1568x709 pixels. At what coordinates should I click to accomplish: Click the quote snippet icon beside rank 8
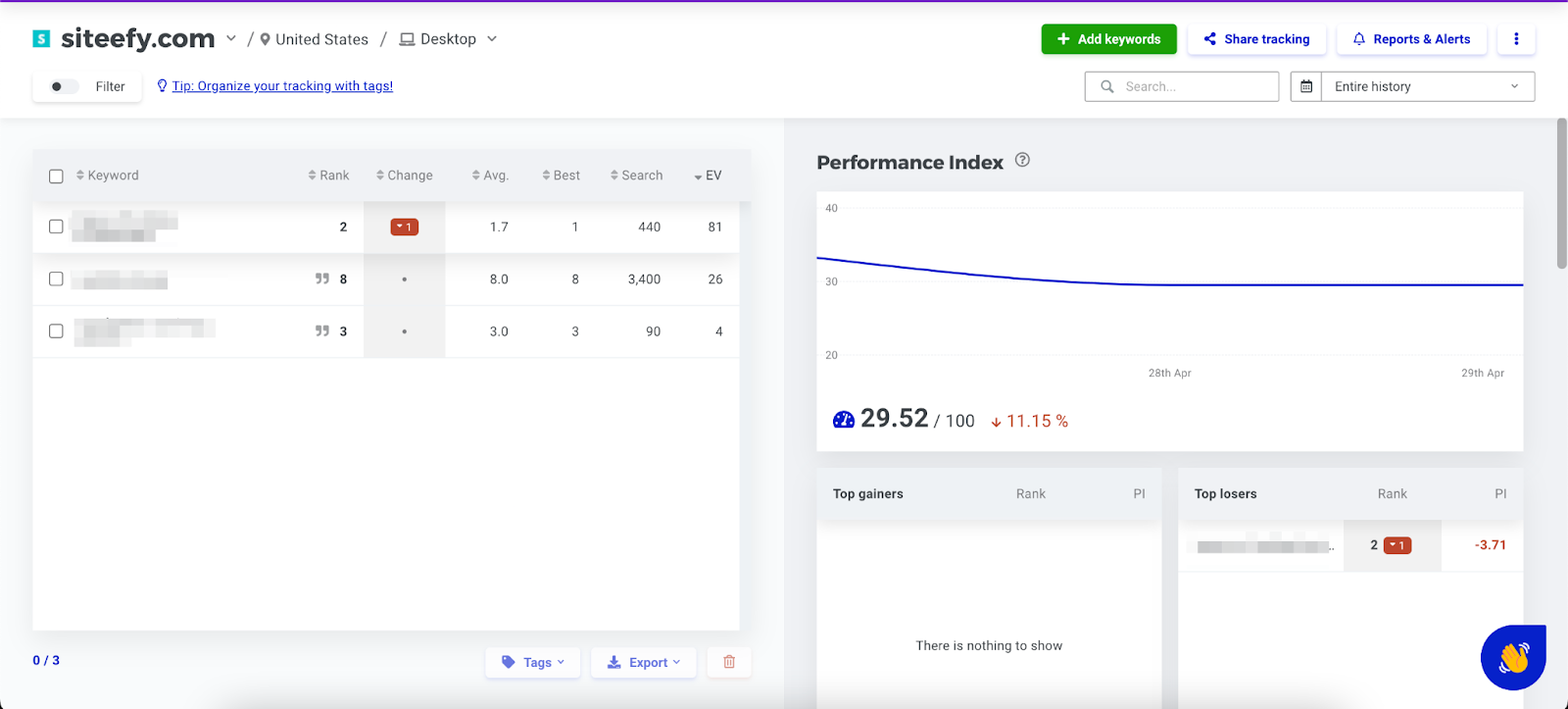321,279
